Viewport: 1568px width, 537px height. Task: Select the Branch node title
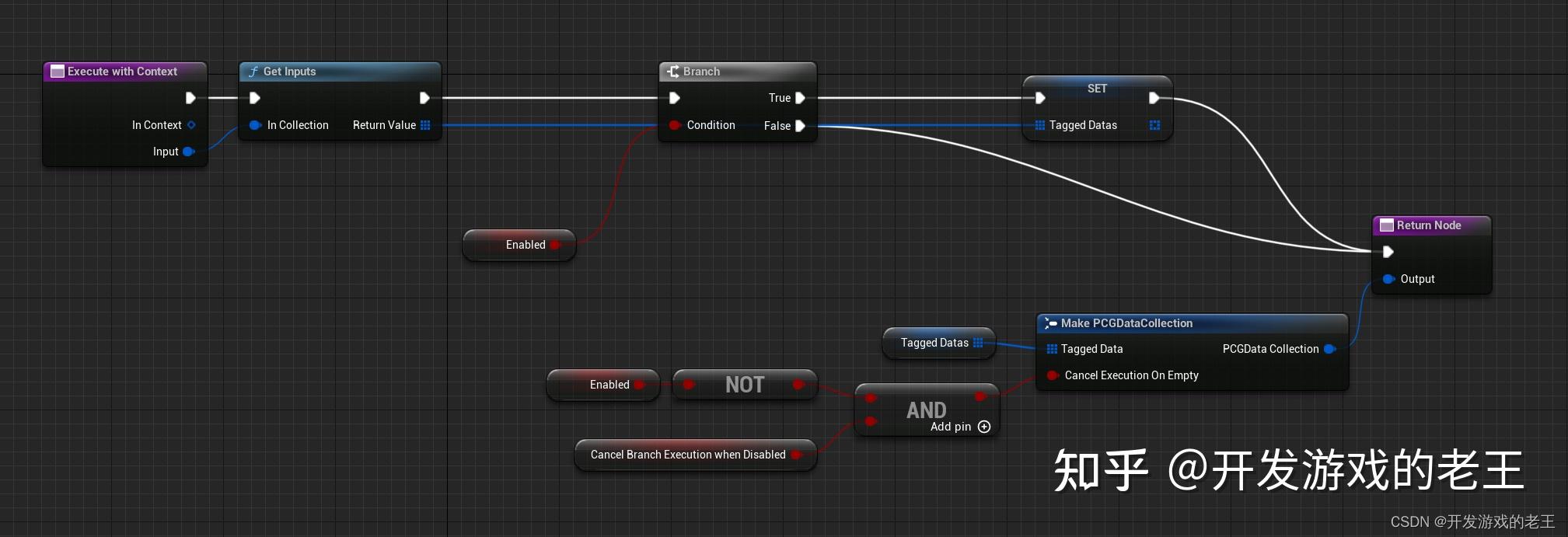tap(701, 71)
